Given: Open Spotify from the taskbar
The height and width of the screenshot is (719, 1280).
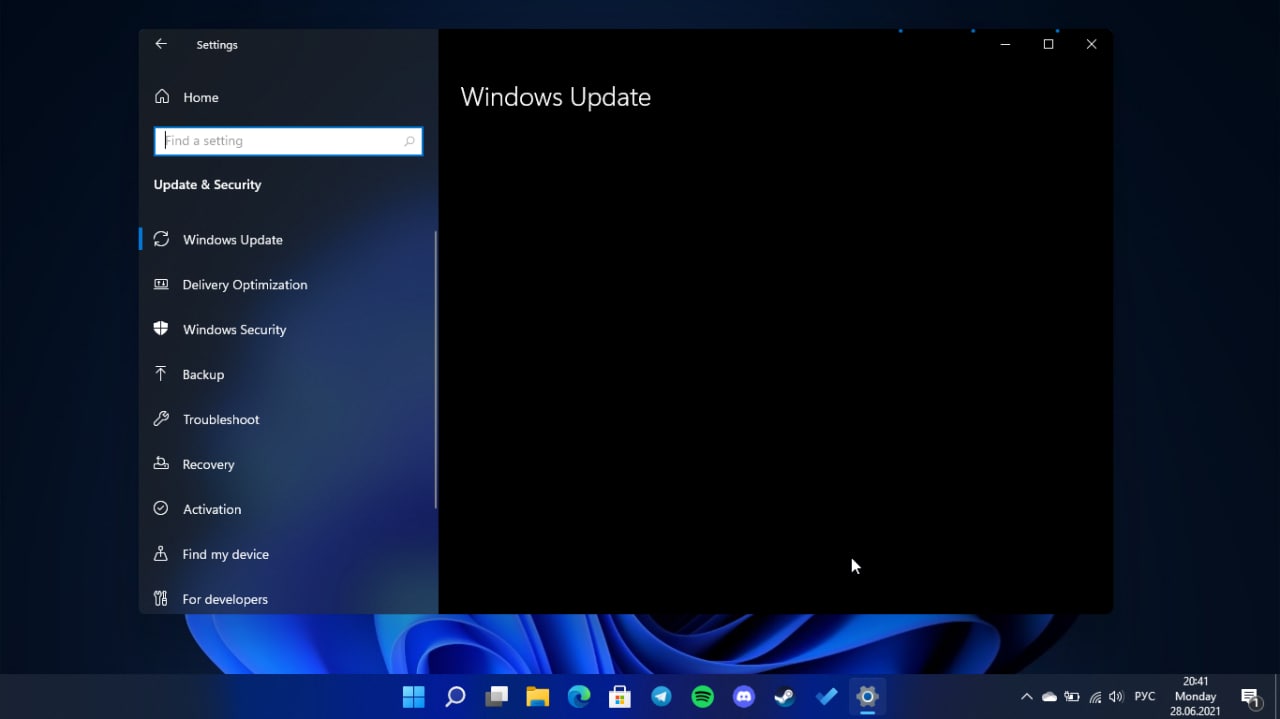Looking at the screenshot, I should [703, 697].
